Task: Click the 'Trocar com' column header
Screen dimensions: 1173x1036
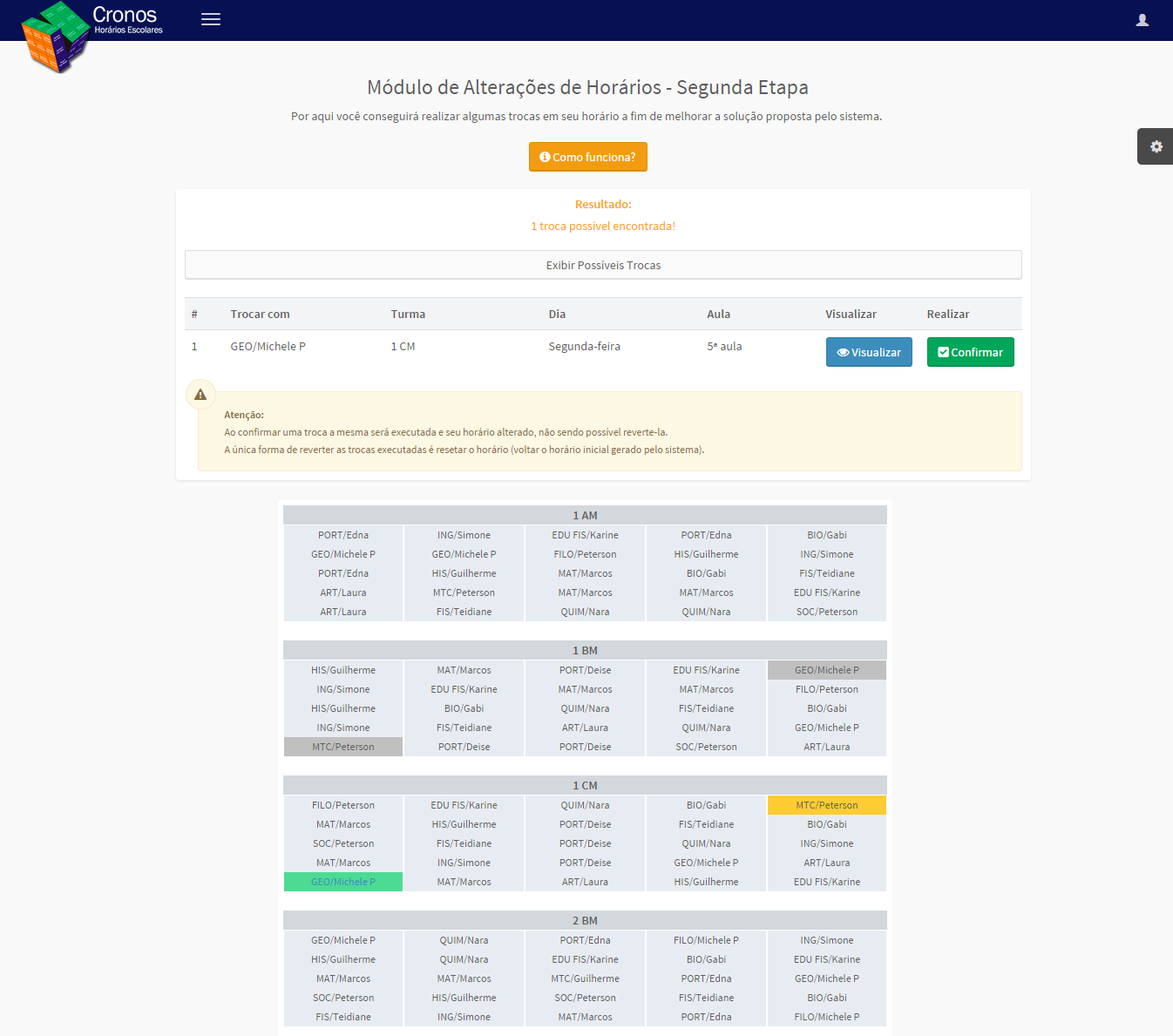Action: click(x=260, y=315)
